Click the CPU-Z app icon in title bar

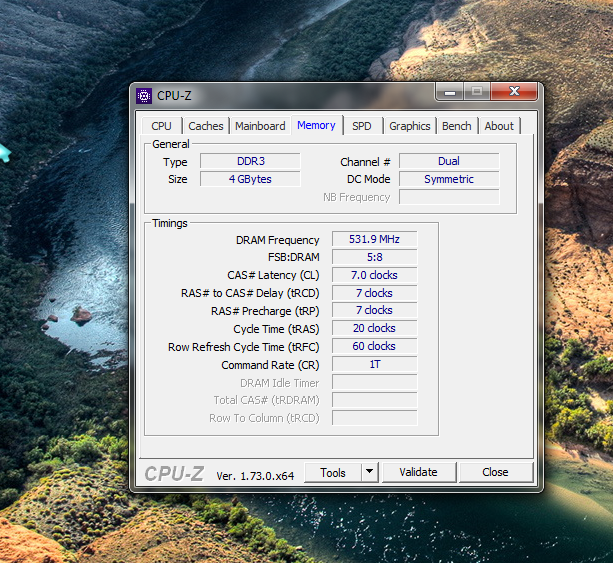[x=143, y=95]
